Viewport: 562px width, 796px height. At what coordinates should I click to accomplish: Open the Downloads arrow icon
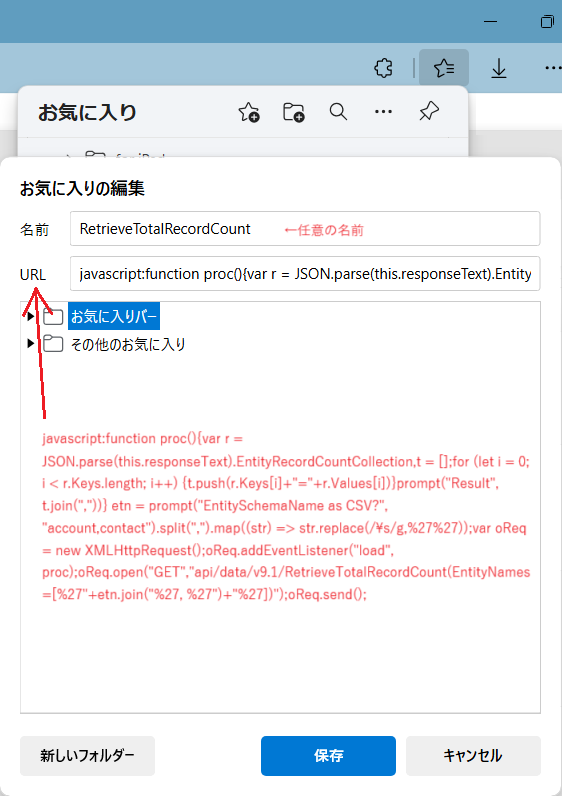tap(499, 68)
